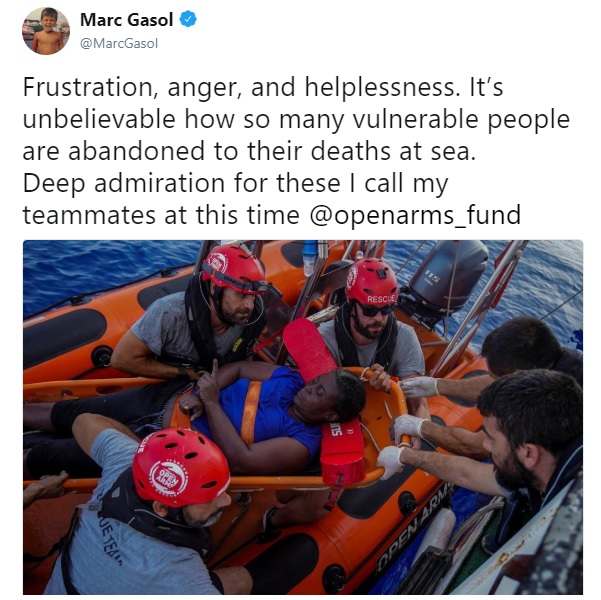This screenshot has height=600, width=601.
Task: Click the top-left helmet with goggles
Action: (234, 270)
